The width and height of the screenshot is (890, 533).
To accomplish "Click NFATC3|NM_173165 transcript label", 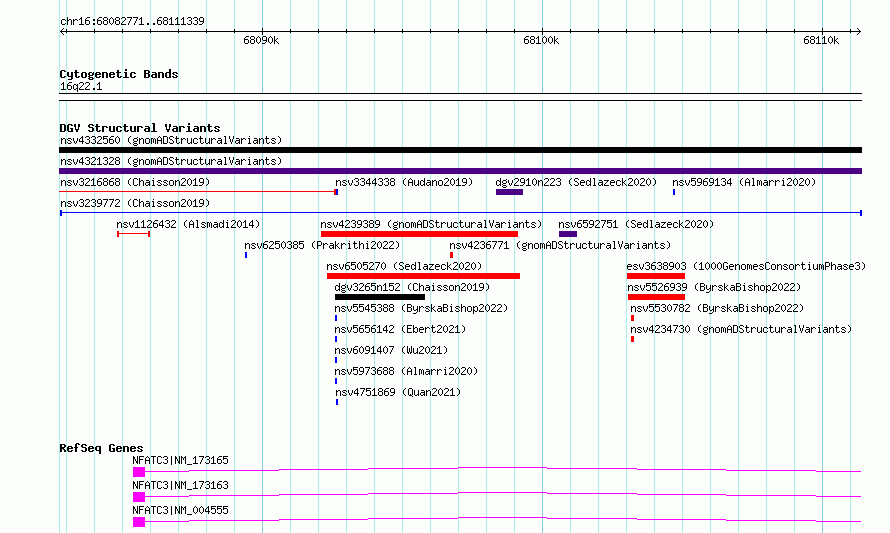I will (x=180, y=460).
